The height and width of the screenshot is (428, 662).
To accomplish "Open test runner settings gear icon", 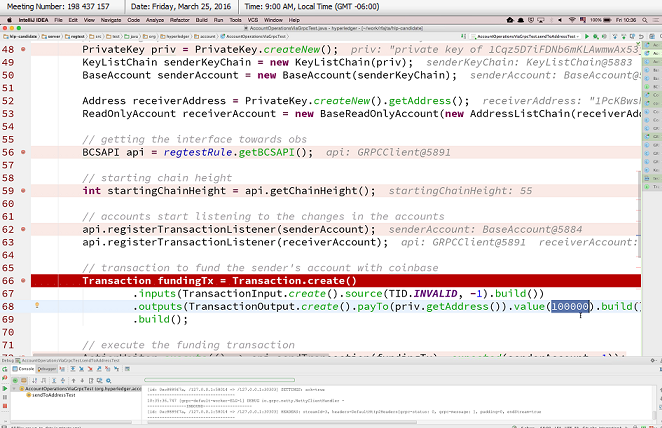I will pyautogui.click(x=108, y=380).
